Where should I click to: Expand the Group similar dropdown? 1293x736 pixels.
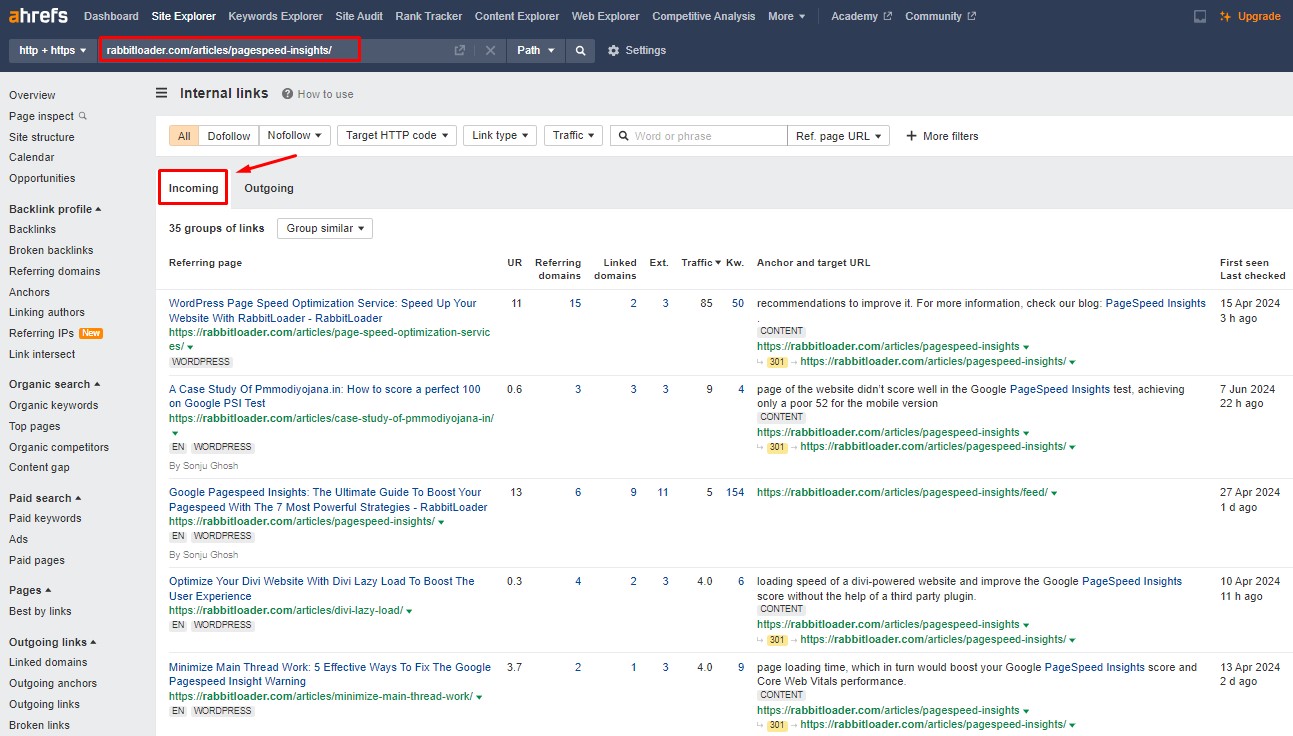pyautogui.click(x=325, y=228)
